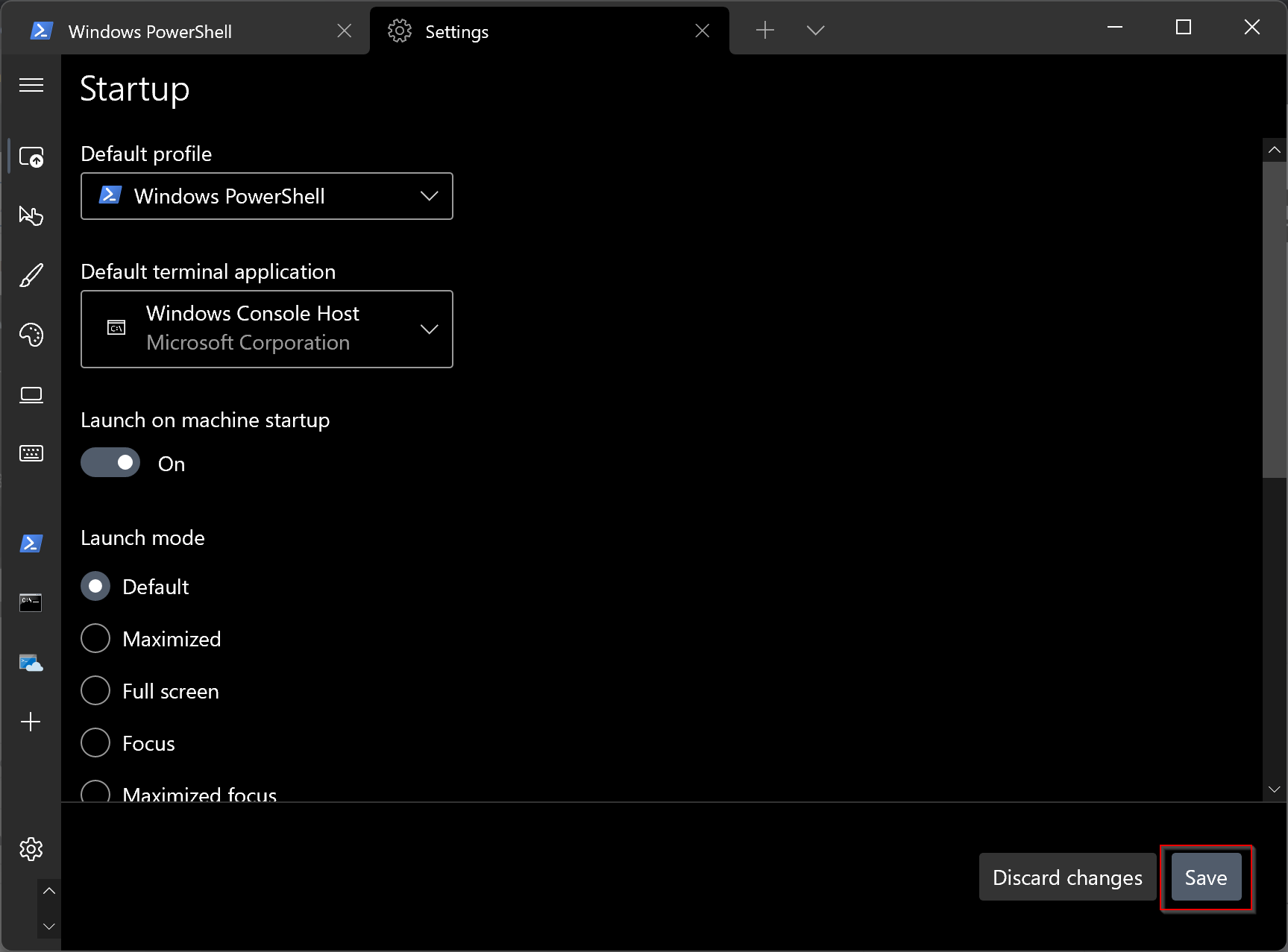This screenshot has height=952, width=1288.
Task: Close the Windows Terminal window
Action: [1252, 28]
